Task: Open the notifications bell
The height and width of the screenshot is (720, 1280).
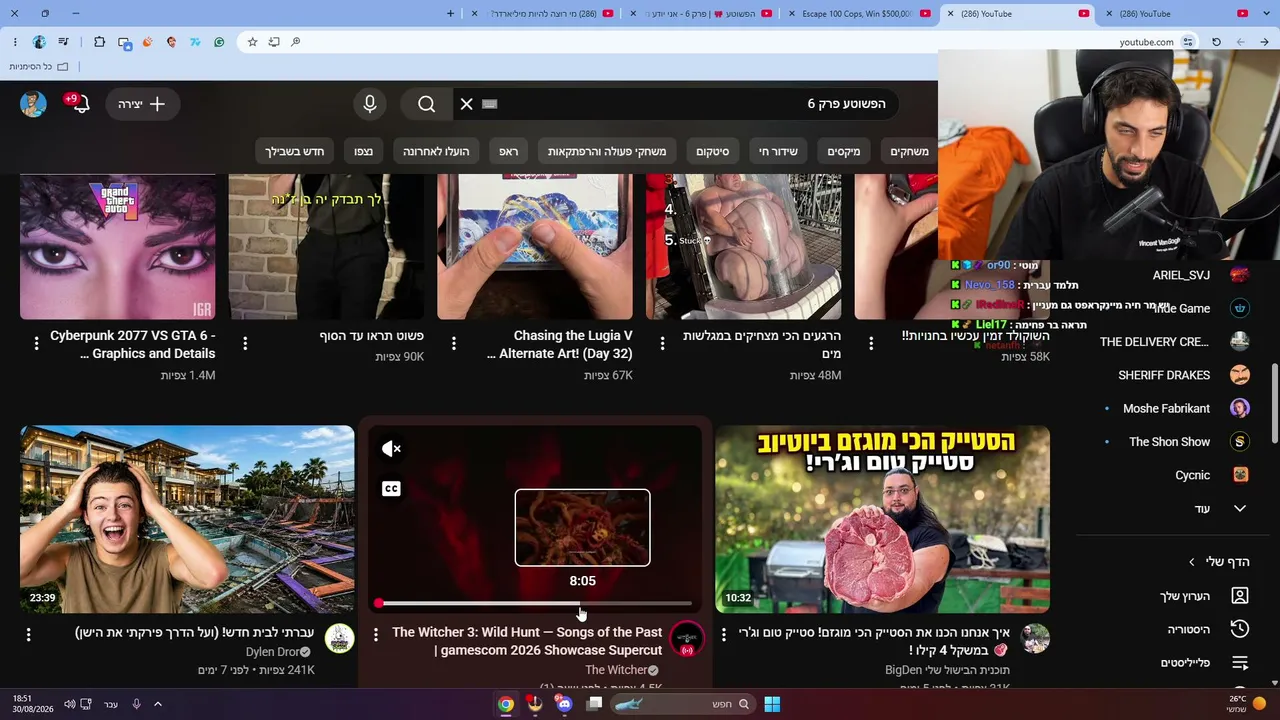Action: [80, 104]
